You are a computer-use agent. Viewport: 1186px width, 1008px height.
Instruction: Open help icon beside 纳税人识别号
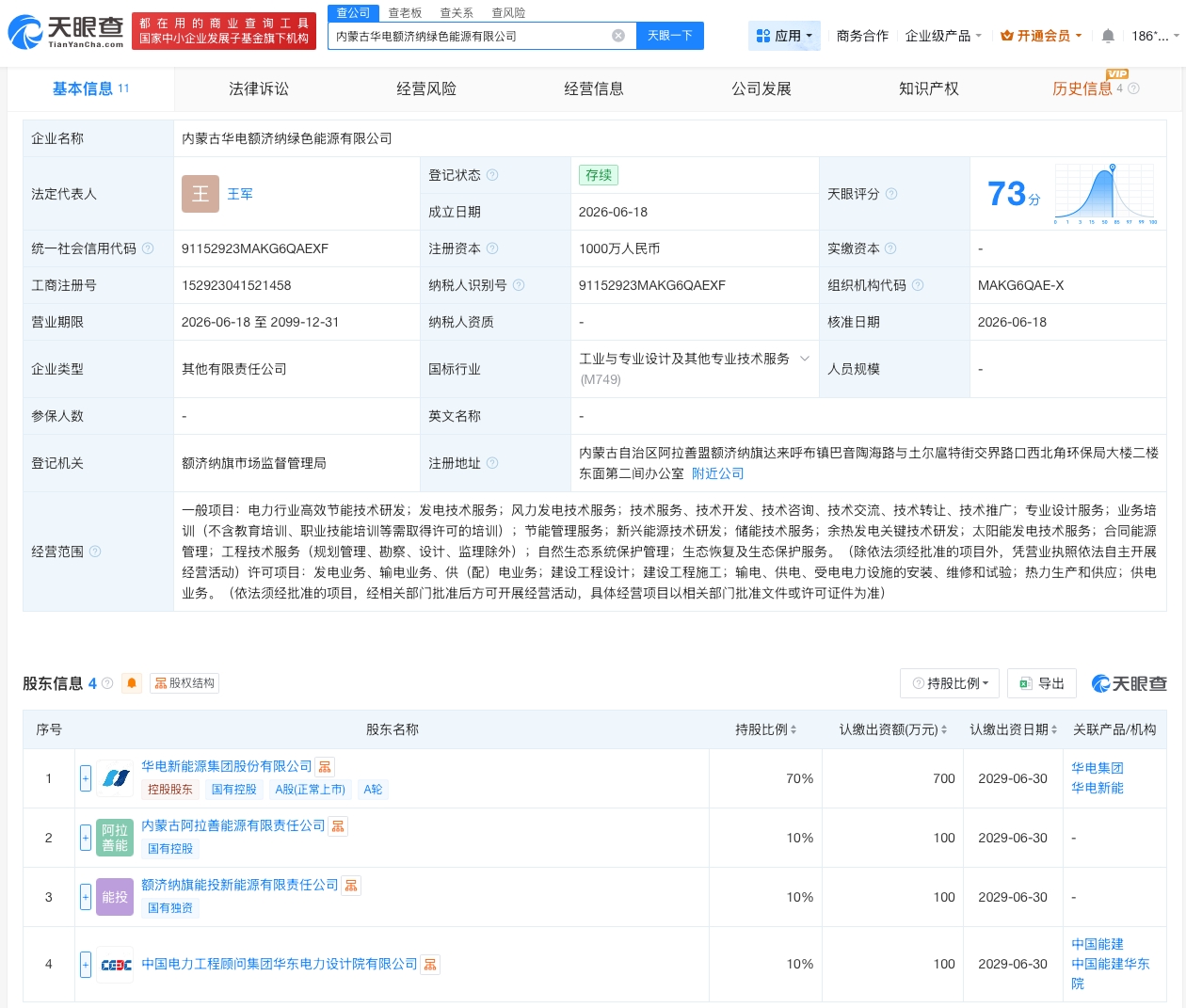(x=519, y=285)
